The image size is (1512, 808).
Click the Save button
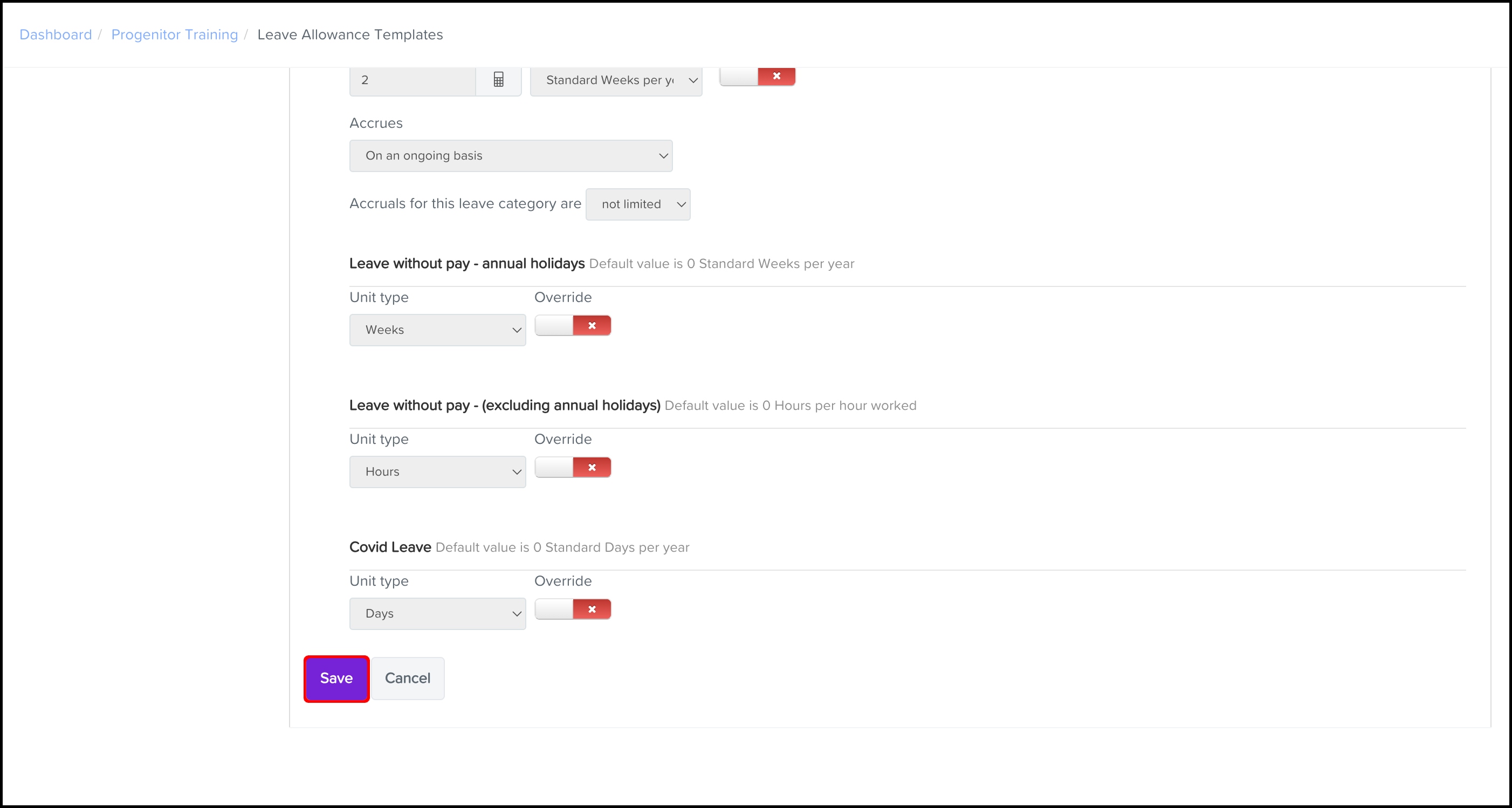pyautogui.click(x=336, y=679)
